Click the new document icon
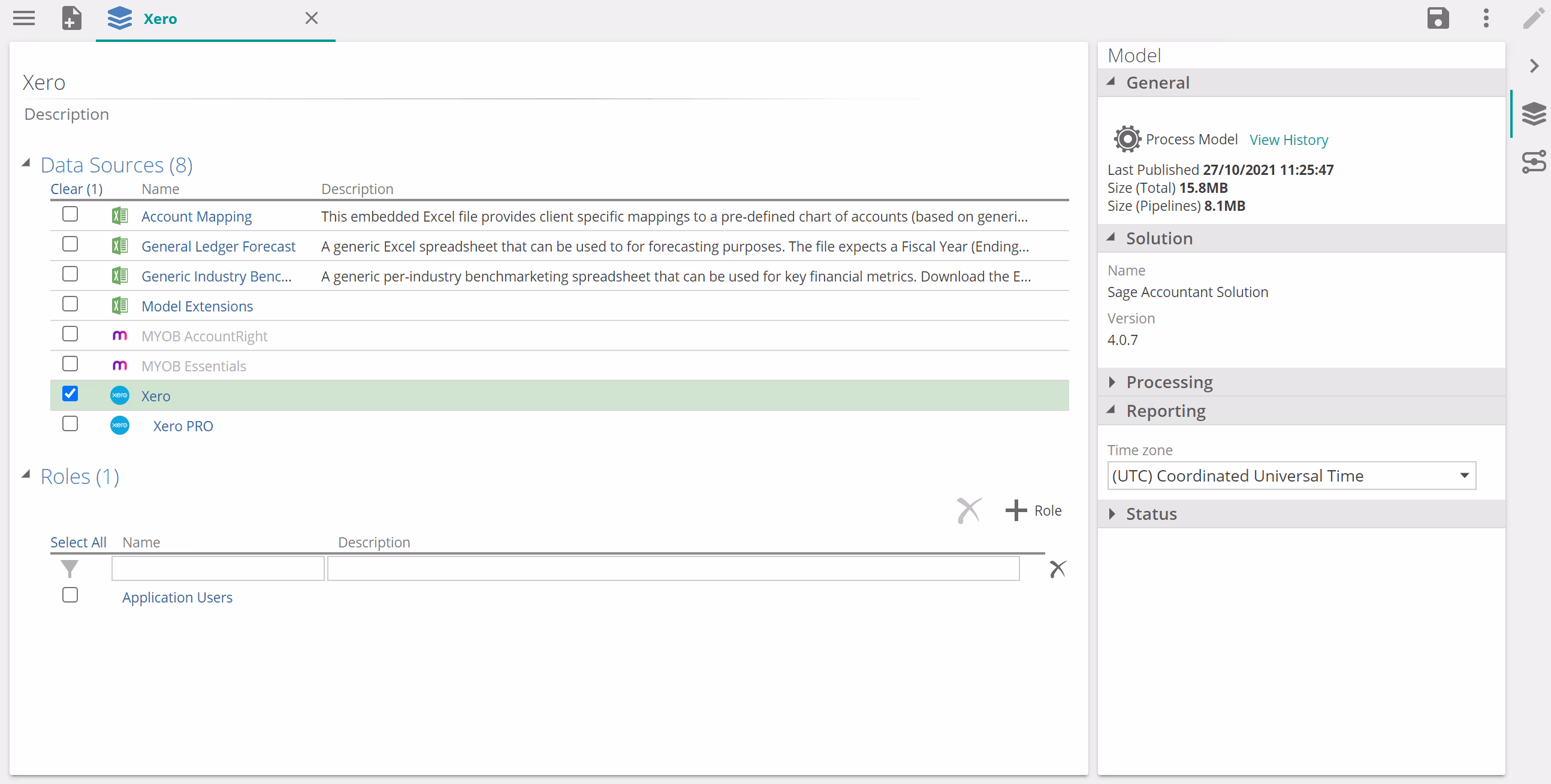This screenshot has width=1551, height=784. 72,18
